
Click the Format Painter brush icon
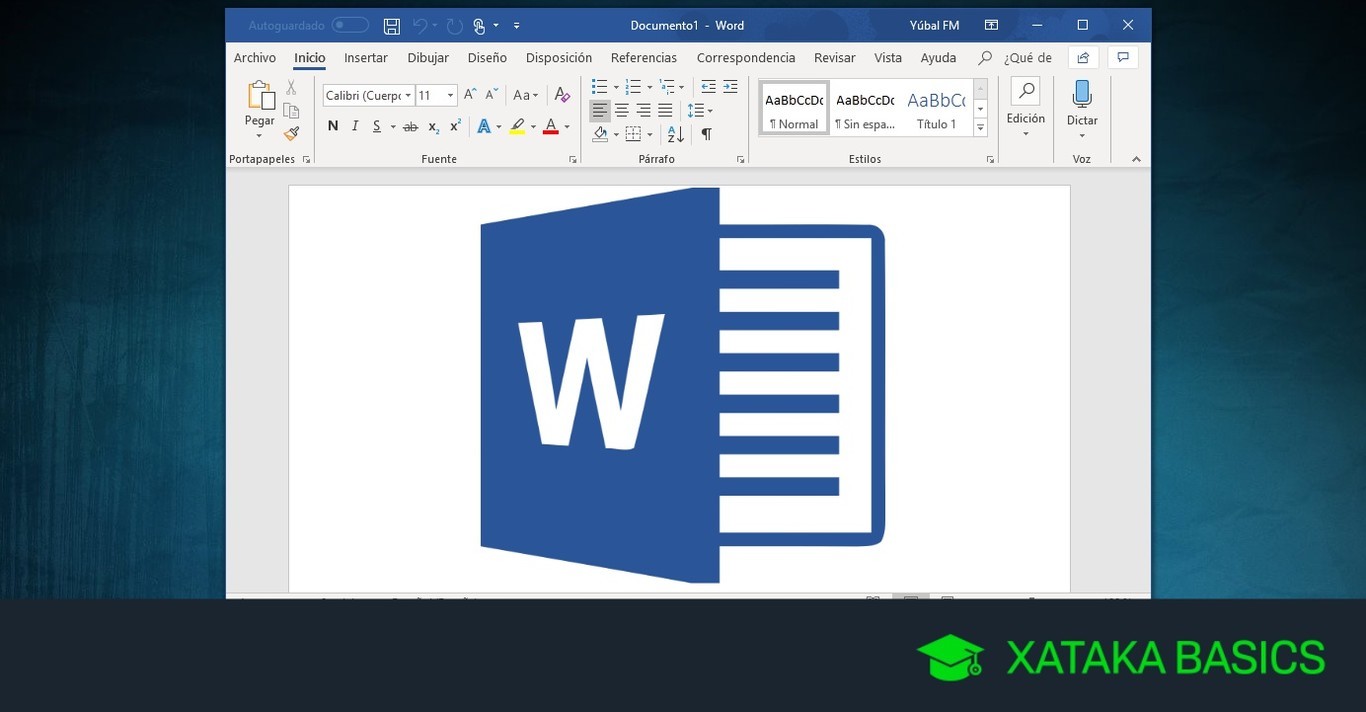[x=291, y=133]
